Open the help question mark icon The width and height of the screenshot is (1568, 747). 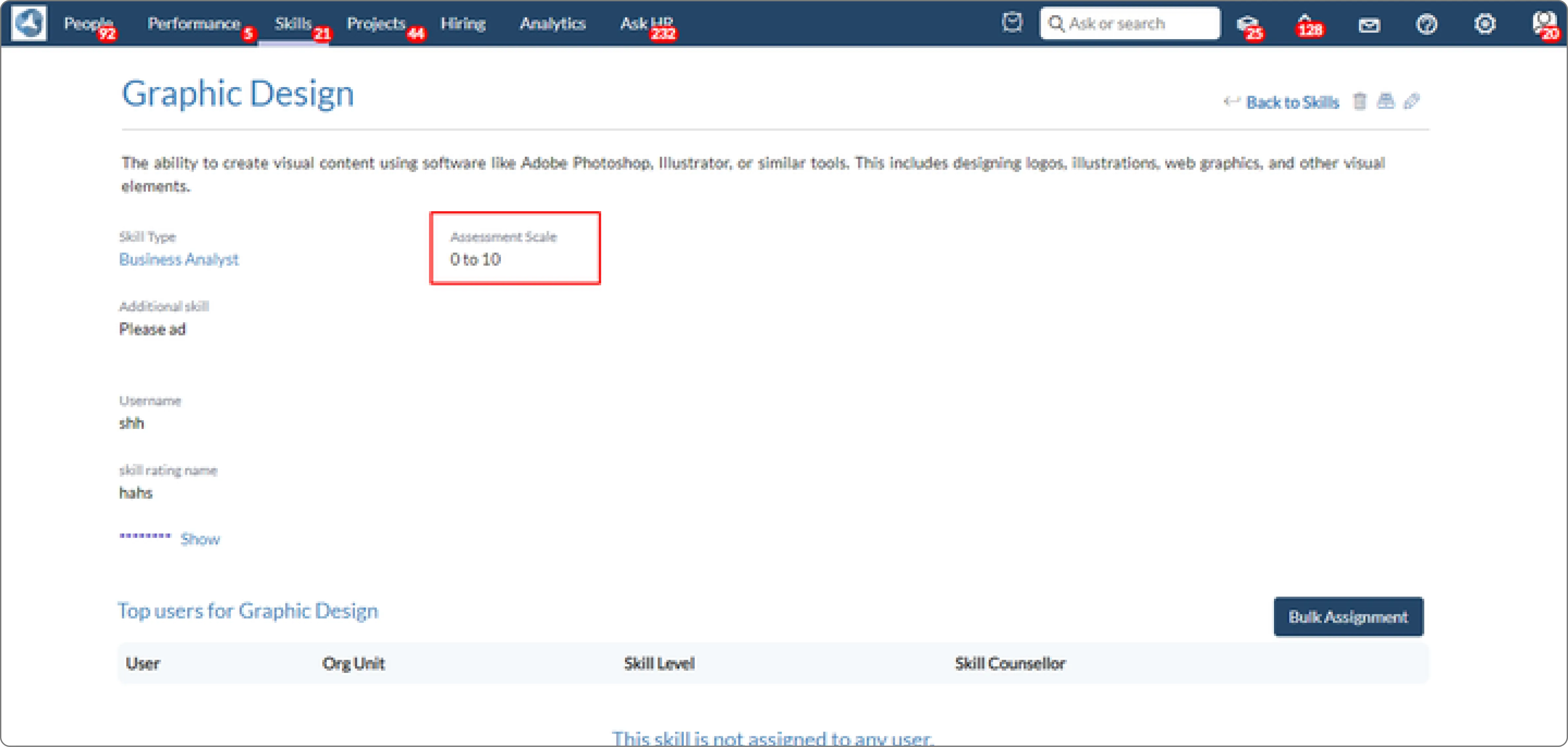(x=1426, y=24)
